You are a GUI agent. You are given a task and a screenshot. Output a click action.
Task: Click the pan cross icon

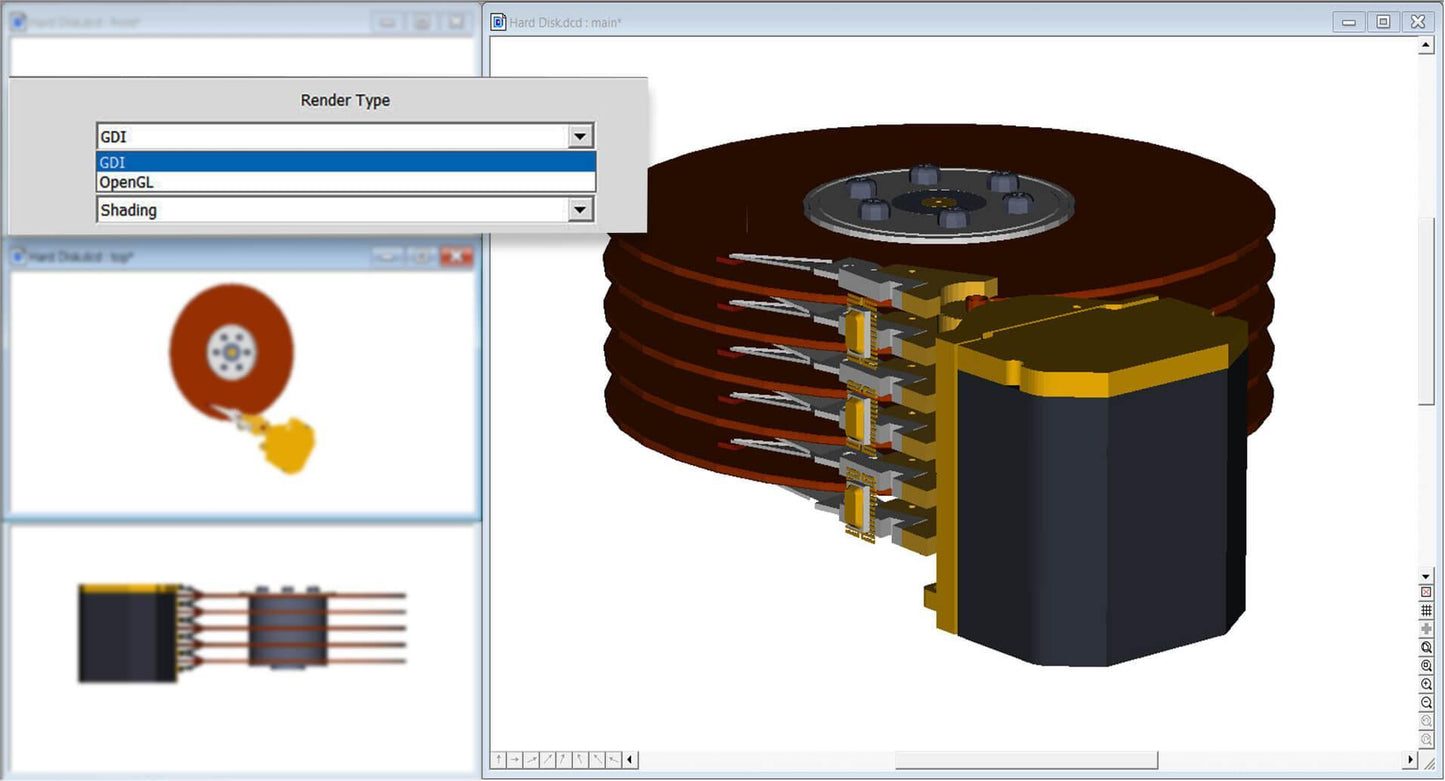[x=1425, y=628]
